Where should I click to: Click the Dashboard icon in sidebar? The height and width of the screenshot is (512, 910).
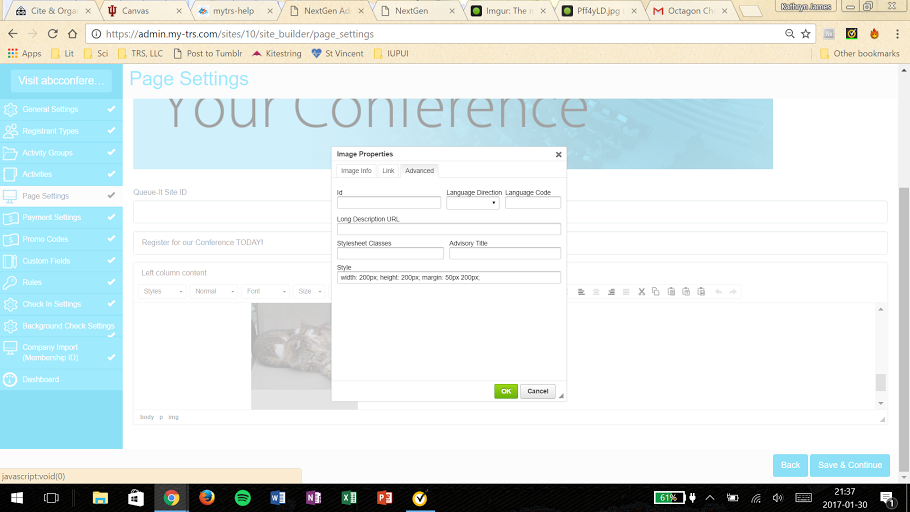click(11, 380)
